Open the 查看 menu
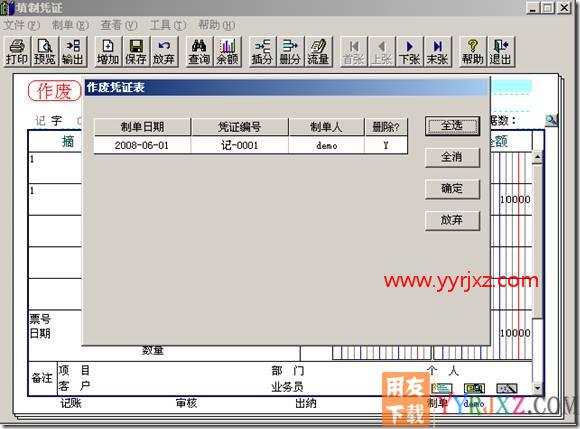Screen dimensions: 580x429 119,25
